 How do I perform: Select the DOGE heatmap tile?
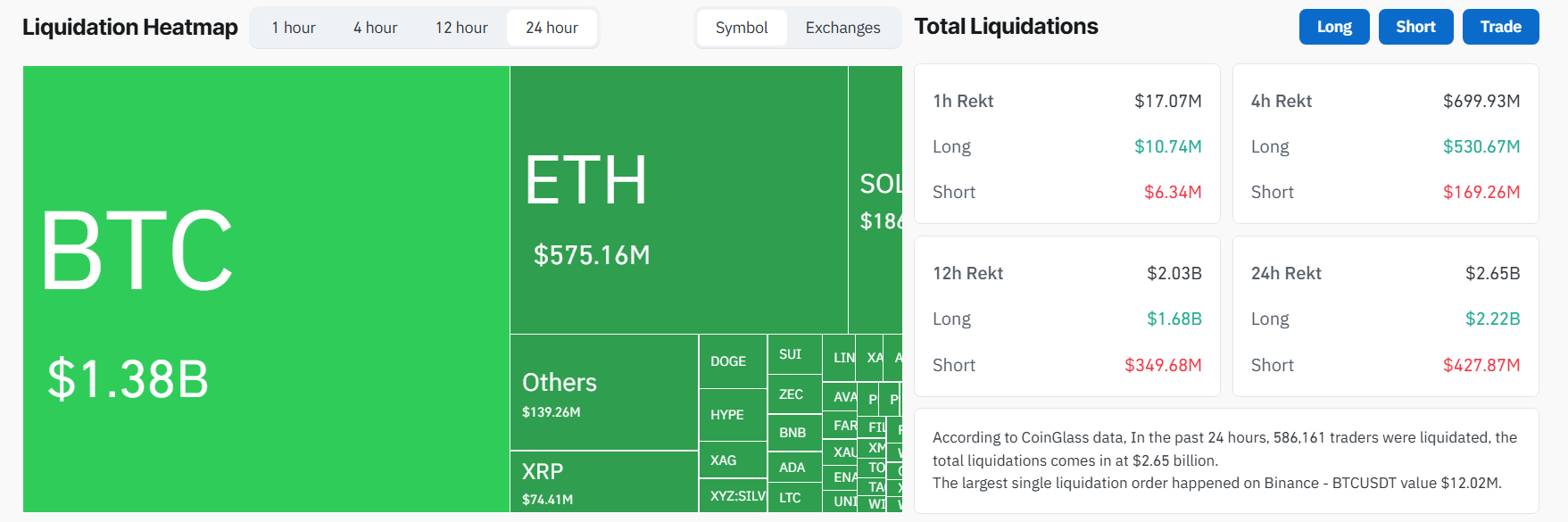pos(730,360)
